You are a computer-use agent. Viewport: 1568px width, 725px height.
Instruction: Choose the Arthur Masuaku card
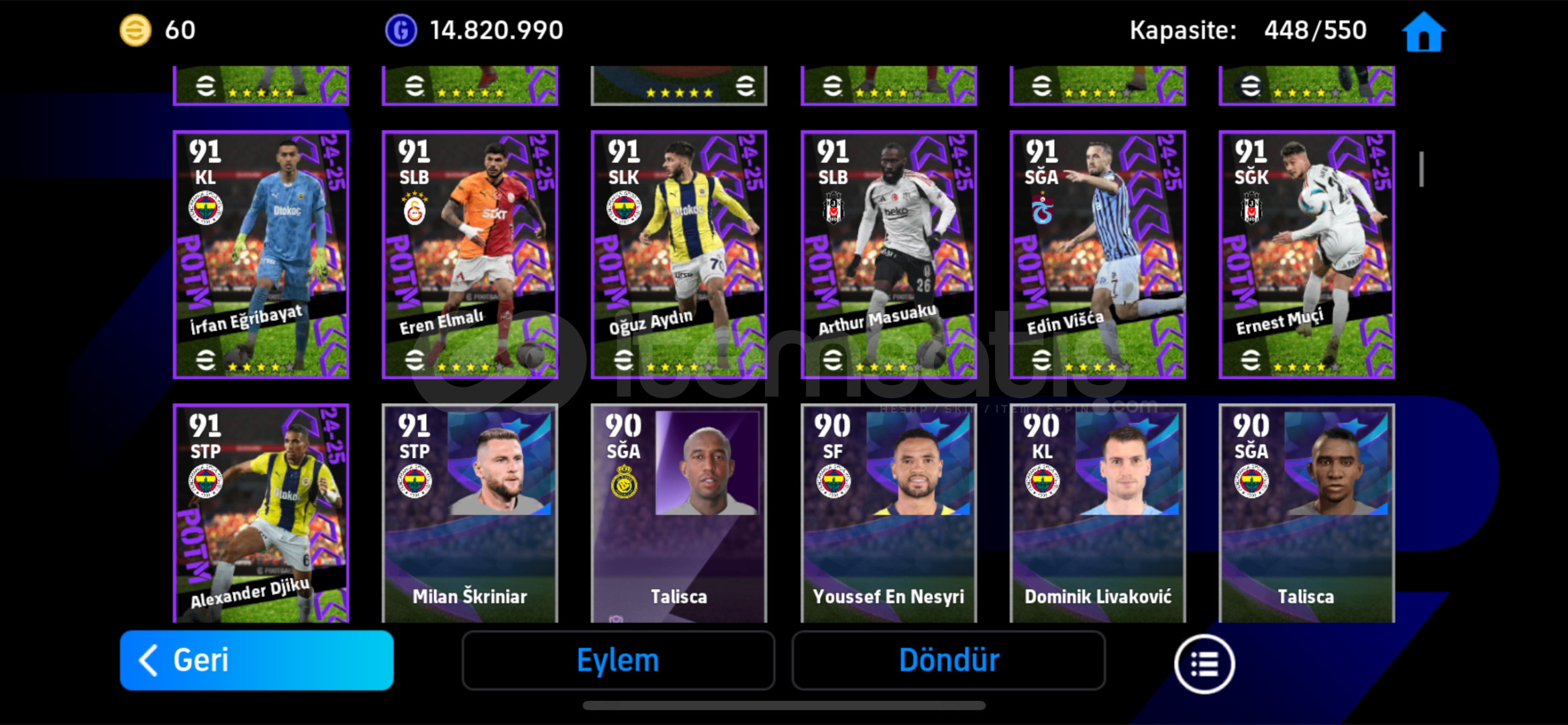888,254
